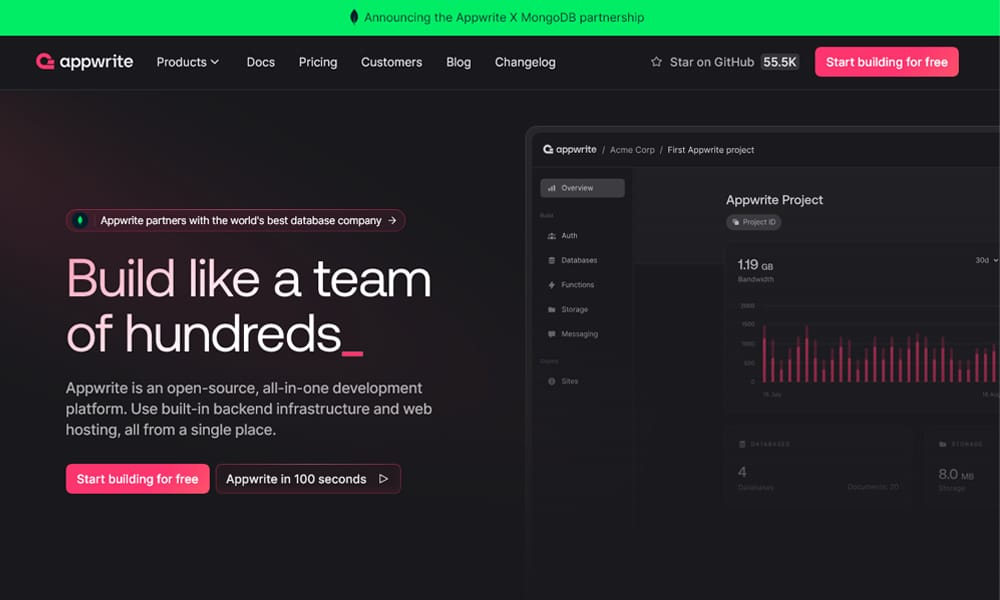Click the arrow icon in the partnership pill
Image resolution: width=1000 pixels, height=600 pixels.
pos(392,220)
